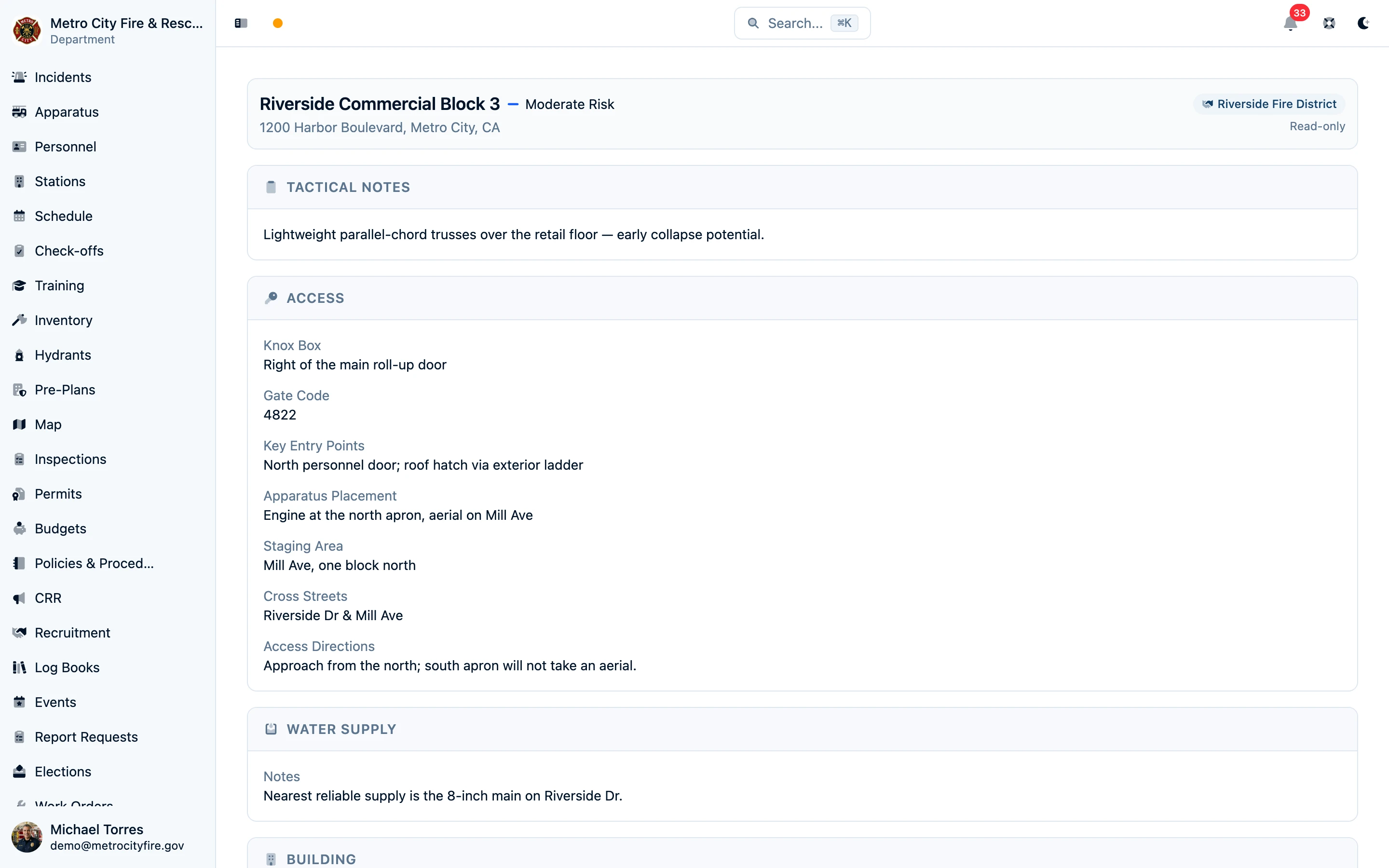The image size is (1389, 868).
Task: Click the Apparatus fire truck icon
Action: coord(19,112)
